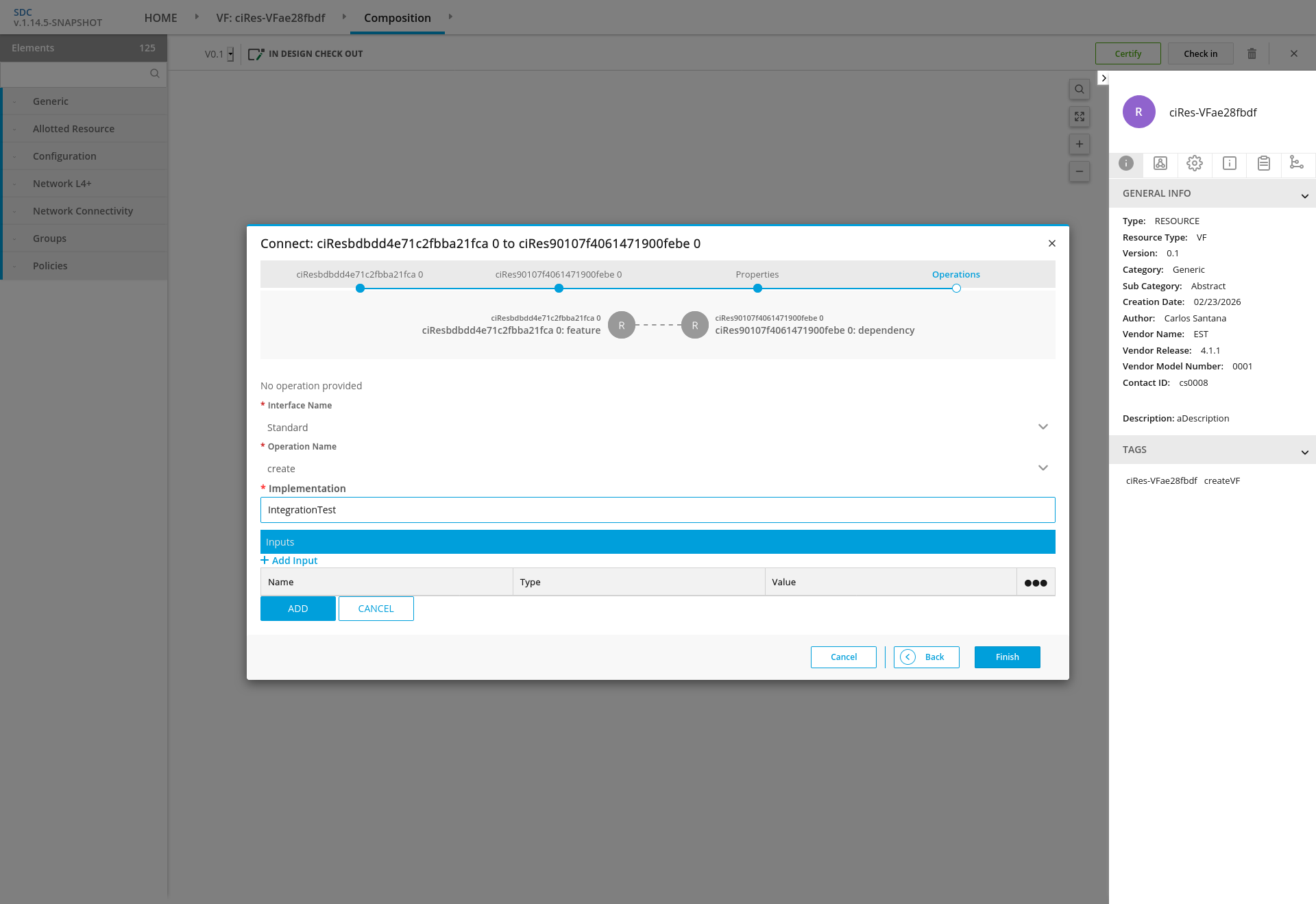Zoom in with the plus icon
1316x904 pixels.
1079,144
